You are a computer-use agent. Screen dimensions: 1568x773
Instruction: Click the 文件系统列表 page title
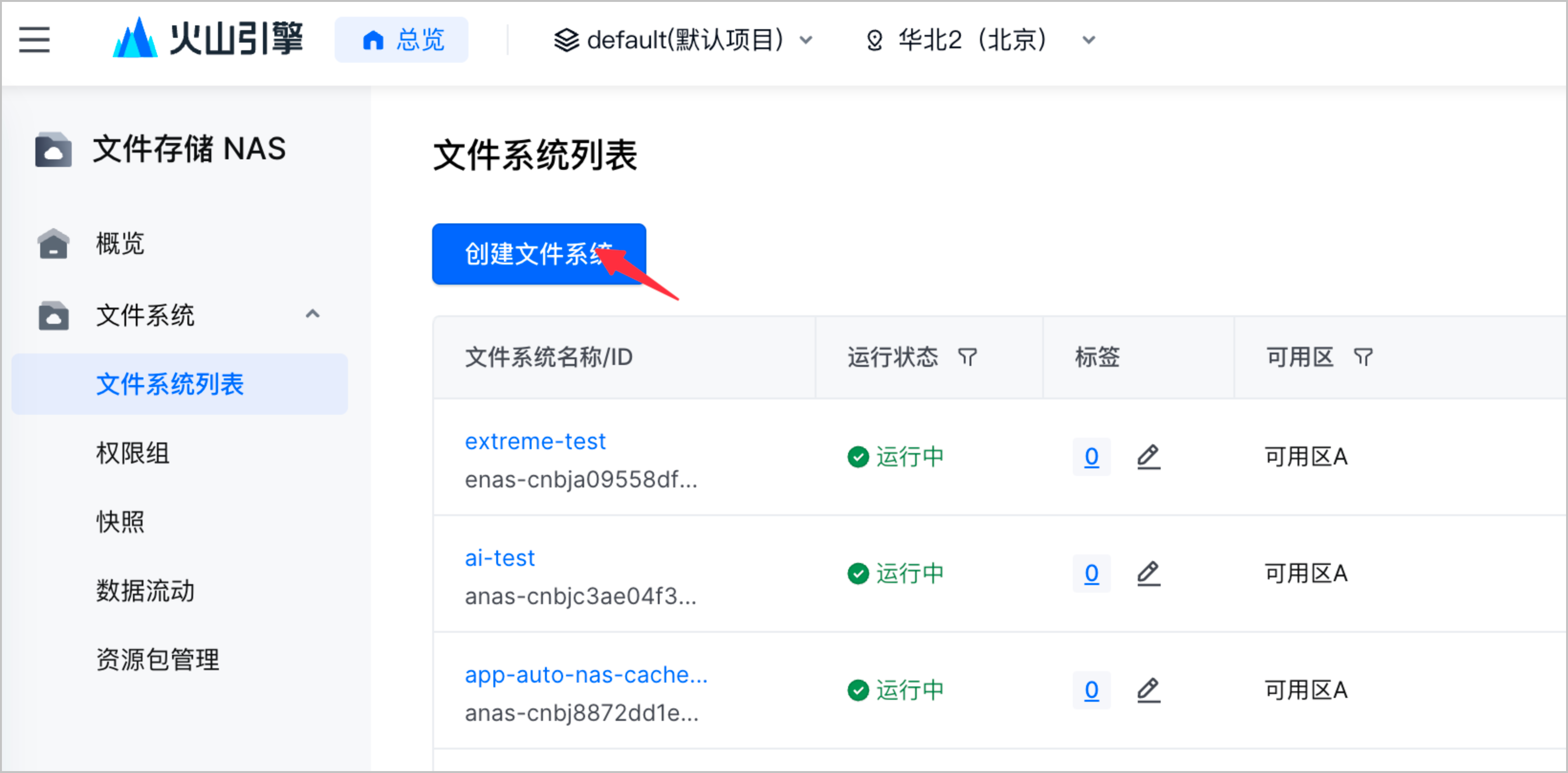(x=535, y=155)
